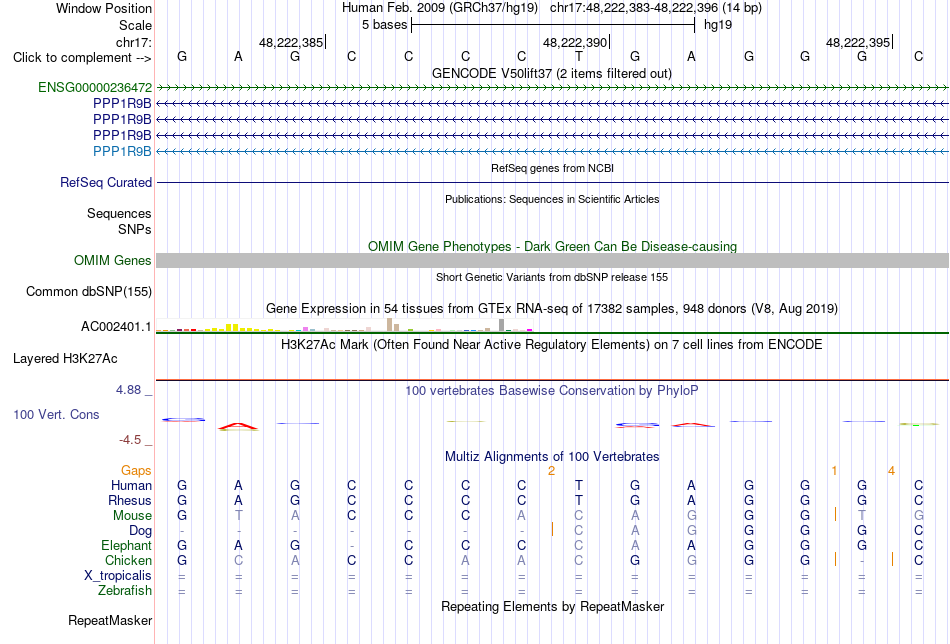Image resolution: width=950 pixels, height=644 pixels.
Task: Select the Scale track label
Action: [135, 25]
